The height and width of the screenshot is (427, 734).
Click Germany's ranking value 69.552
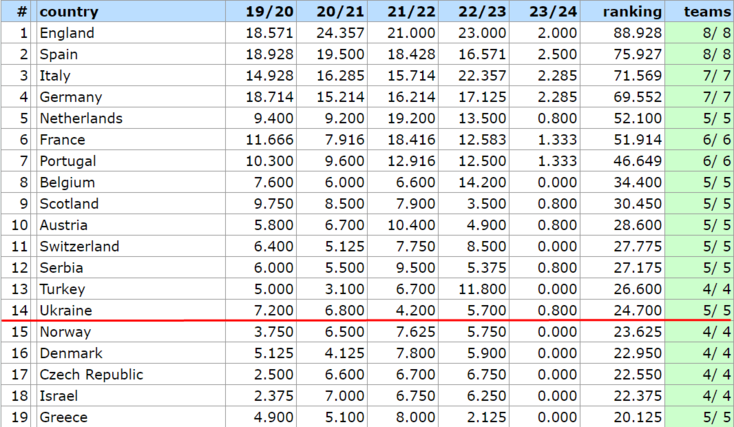(x=638, y=97)
